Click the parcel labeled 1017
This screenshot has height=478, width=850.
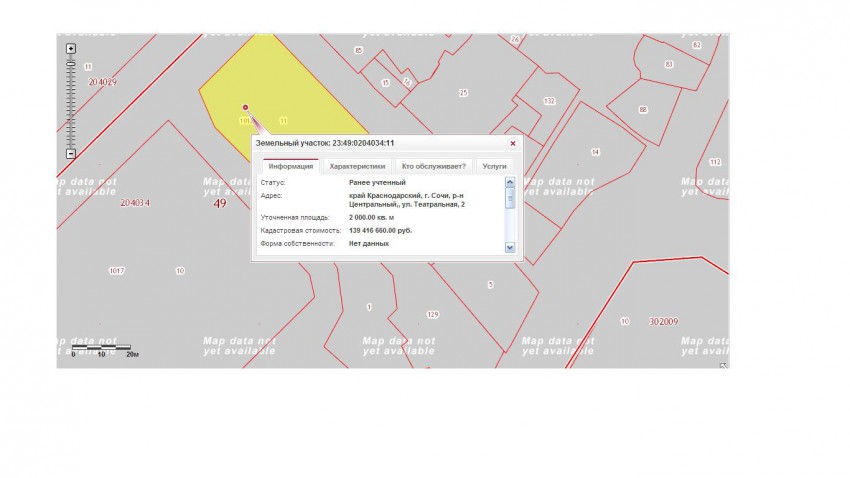pos(117,271)
